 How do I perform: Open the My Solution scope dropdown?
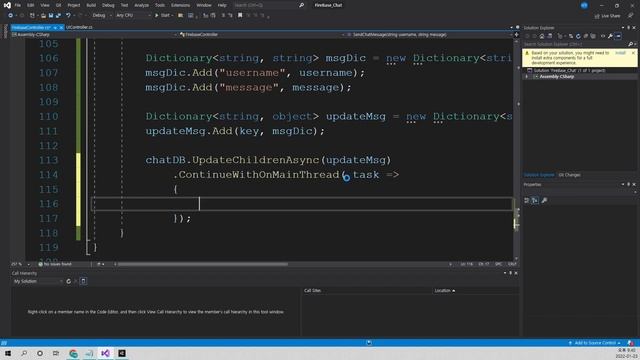coord(38,281)
